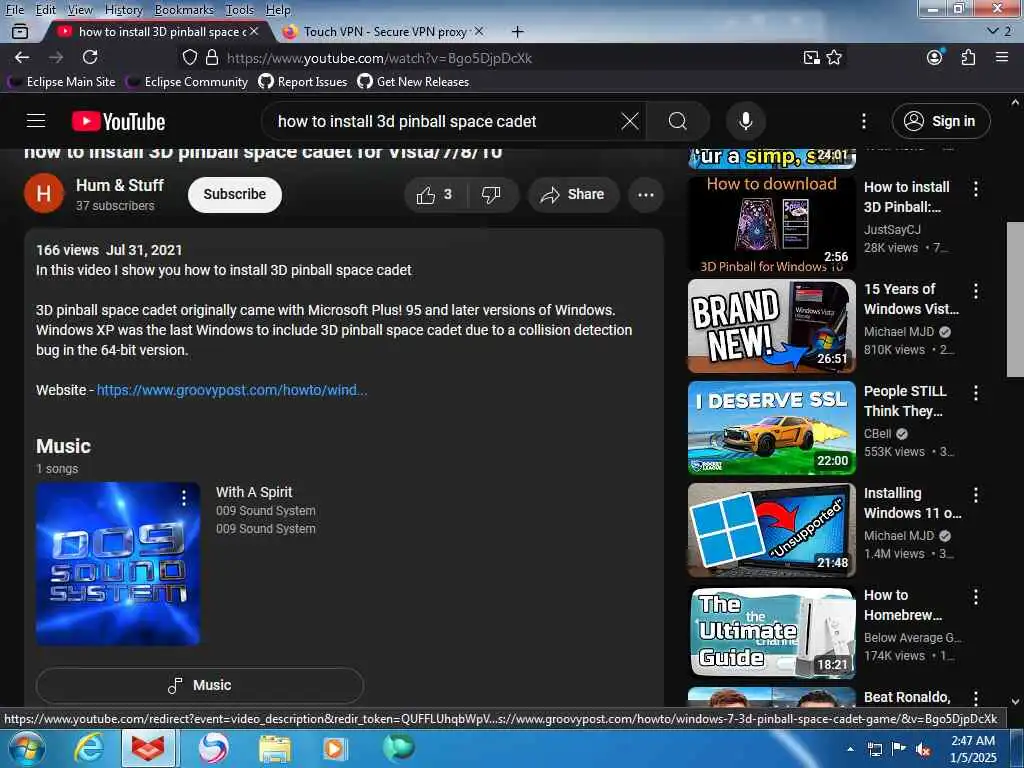The image size is (1024, 768).
Task: Open the Bookmarks menu
Action: (x=184, y=9)
